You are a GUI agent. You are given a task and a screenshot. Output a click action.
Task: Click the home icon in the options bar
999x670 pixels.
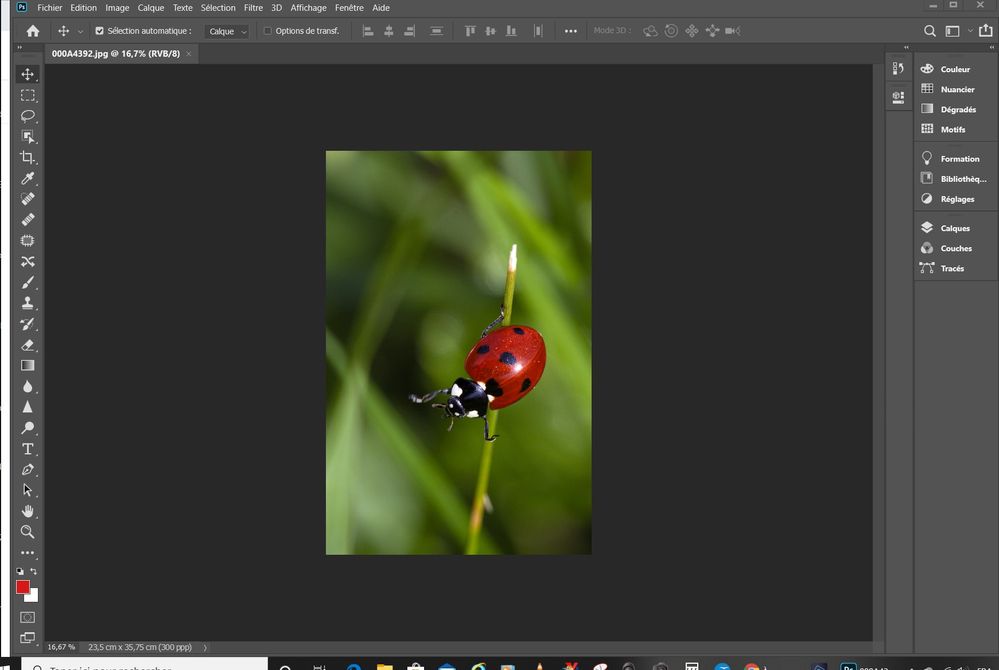33,31
